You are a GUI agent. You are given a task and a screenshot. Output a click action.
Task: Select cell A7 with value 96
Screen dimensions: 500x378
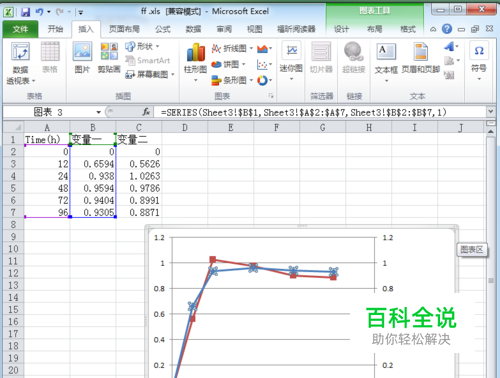pyautogui.click(x=47, y=212)
